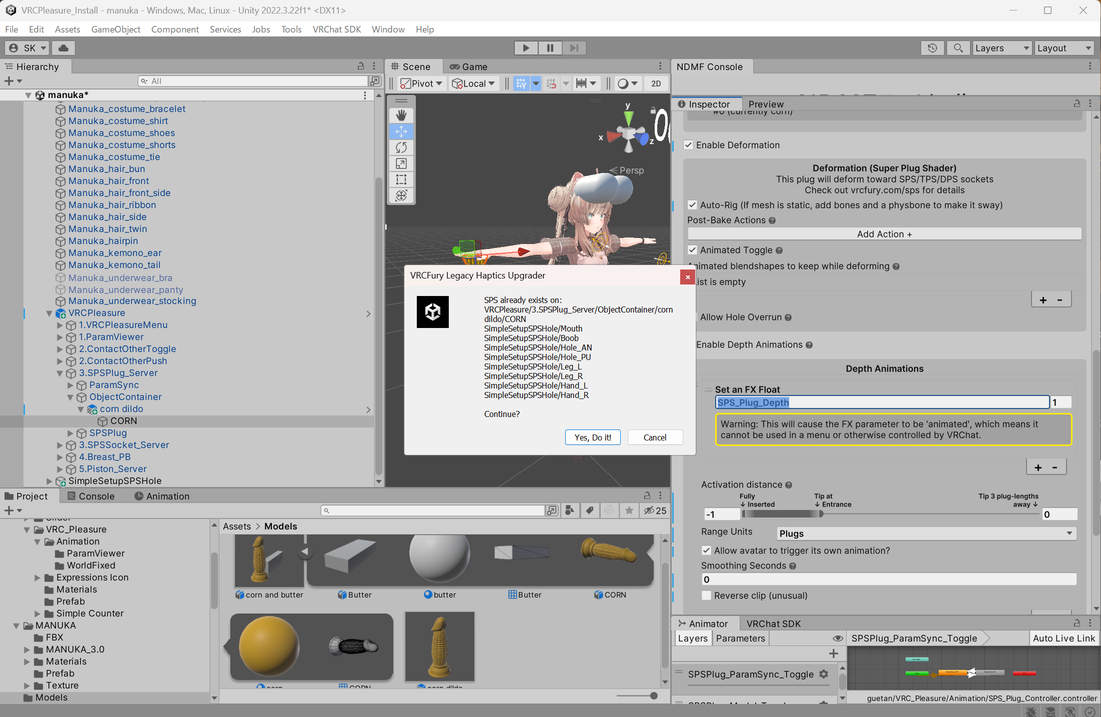Switch to the VRChat SDK tab
Screen dimensions: 1101x717
773,624
